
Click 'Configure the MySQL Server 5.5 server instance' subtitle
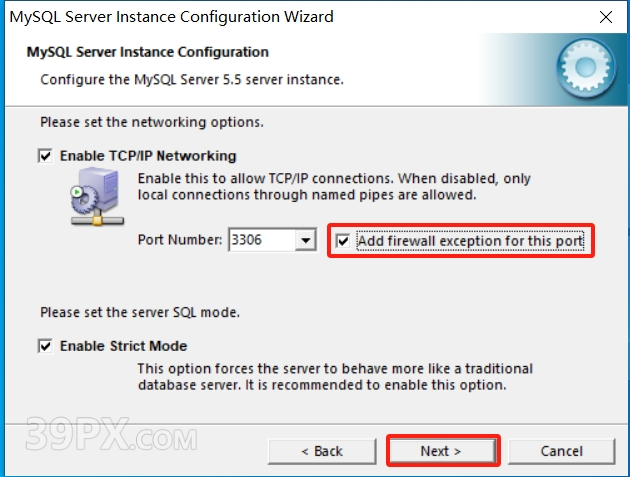(x=192, y=80)
